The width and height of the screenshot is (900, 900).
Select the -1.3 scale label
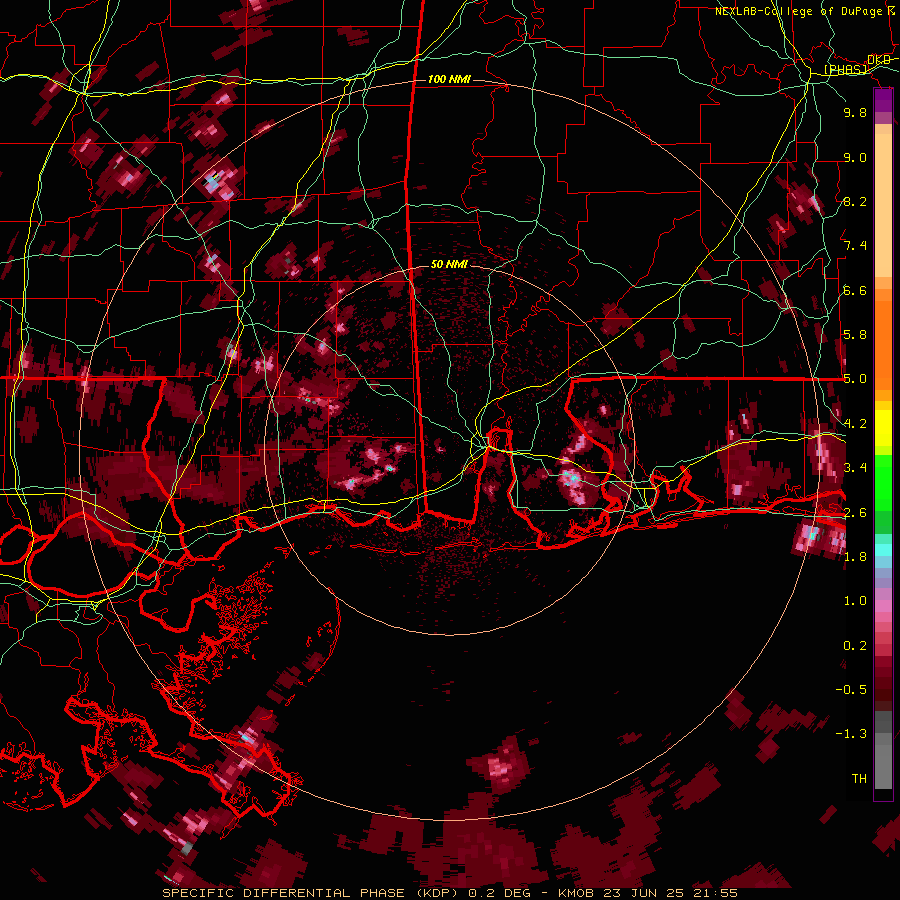(851, 734)
